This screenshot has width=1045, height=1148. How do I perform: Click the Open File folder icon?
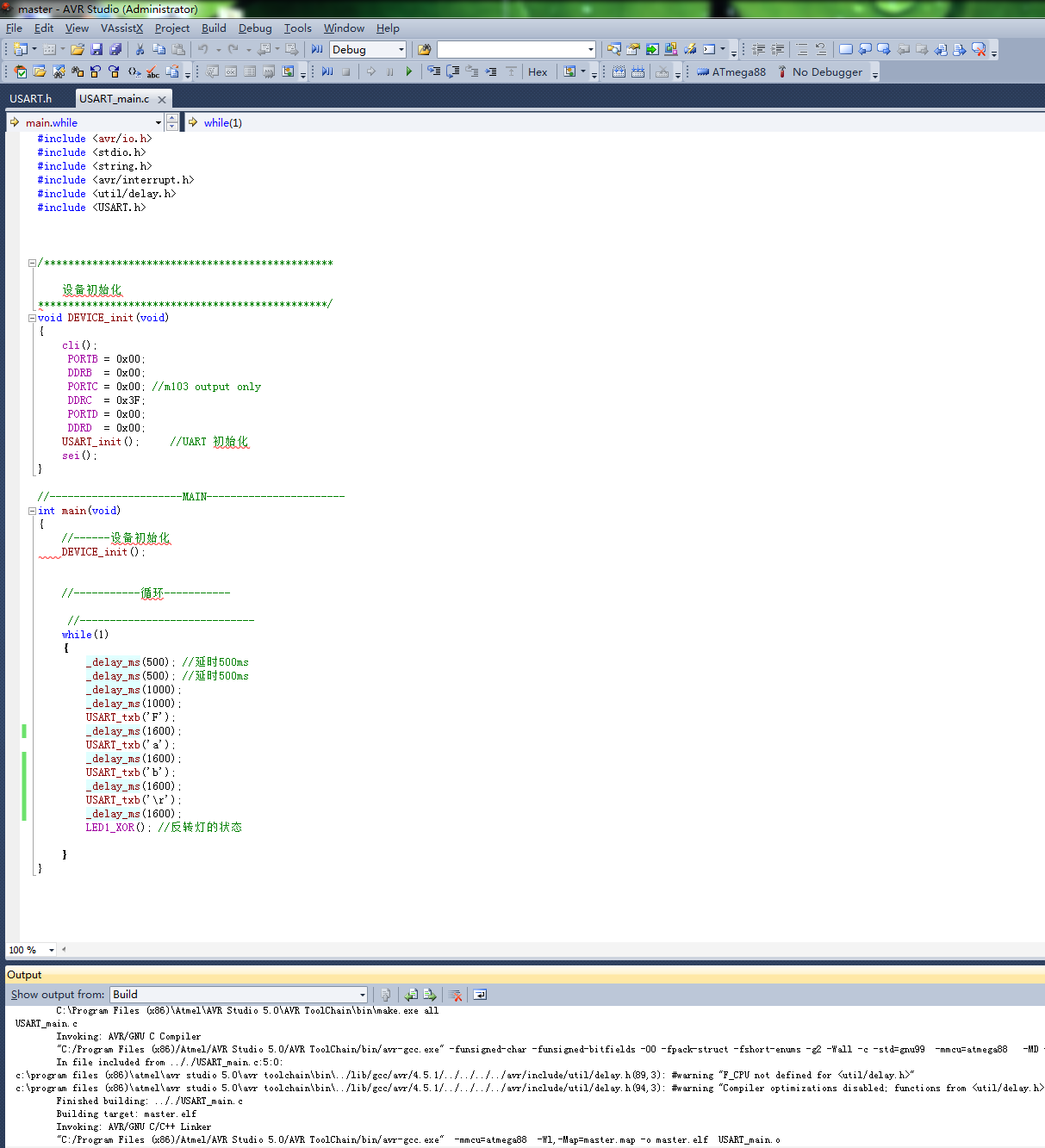click(x=78, y=50)
